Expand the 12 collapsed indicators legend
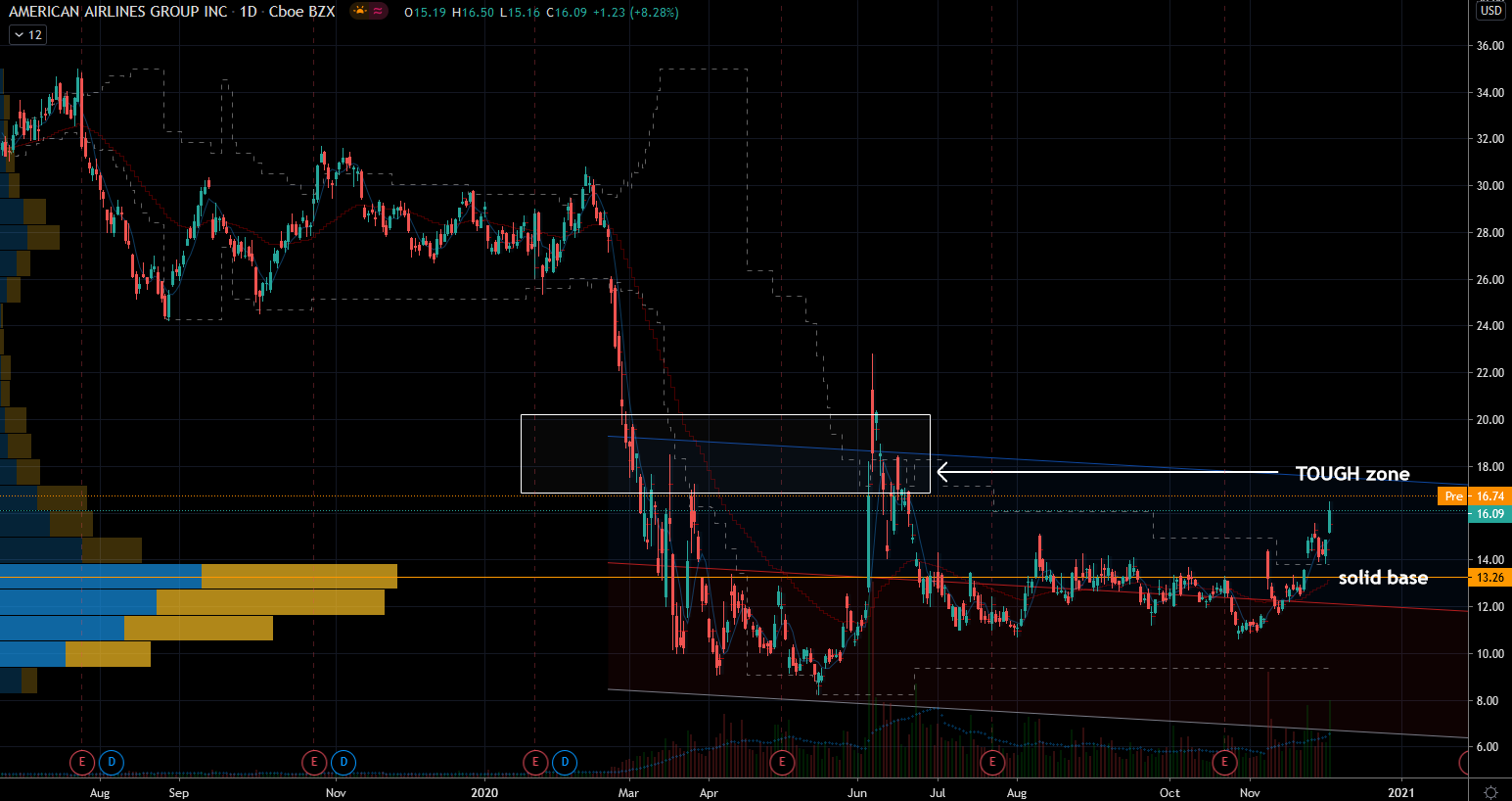 pos(27,35)
